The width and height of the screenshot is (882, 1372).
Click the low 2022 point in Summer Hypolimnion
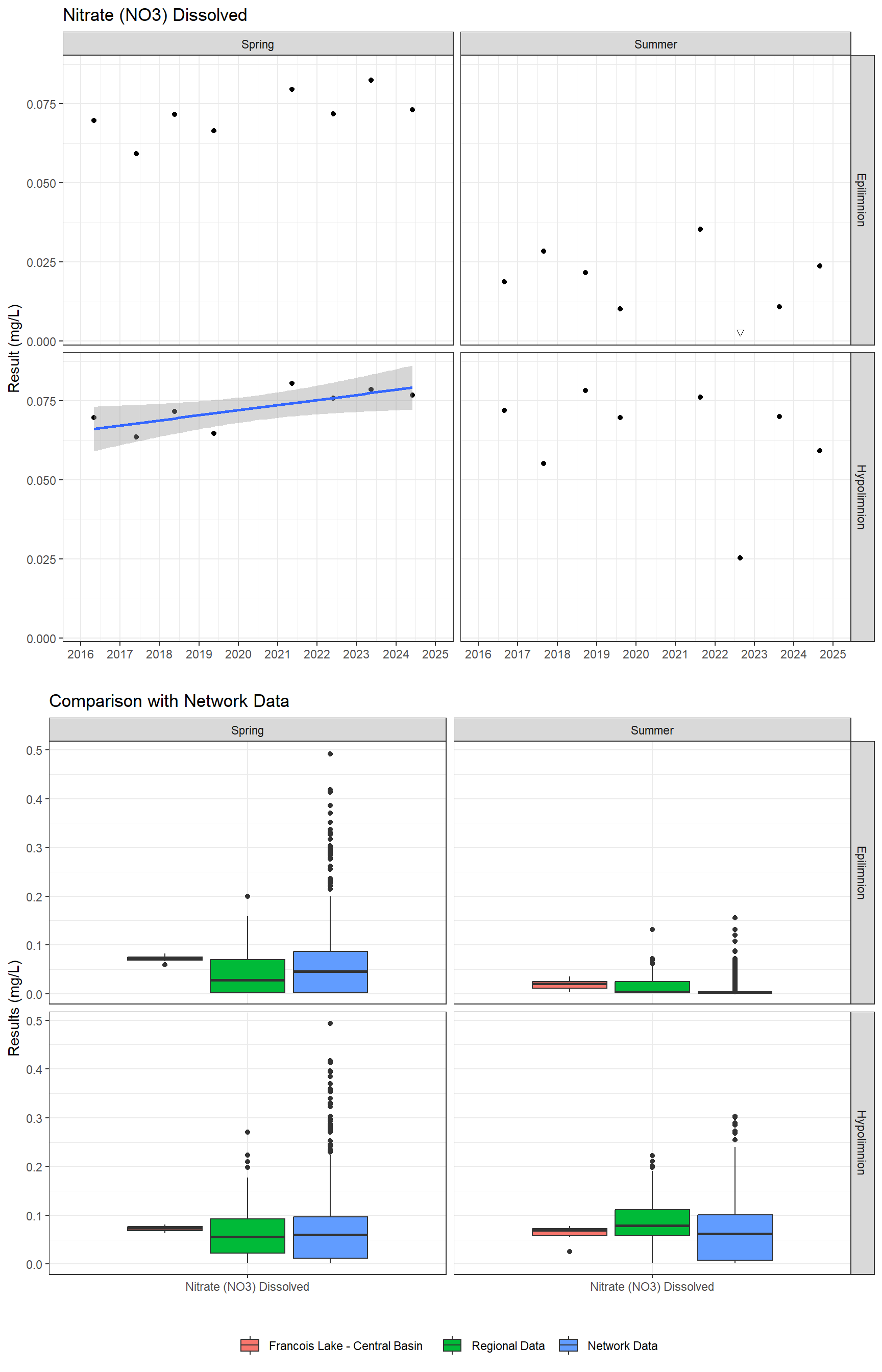click(x=740, y=558)
